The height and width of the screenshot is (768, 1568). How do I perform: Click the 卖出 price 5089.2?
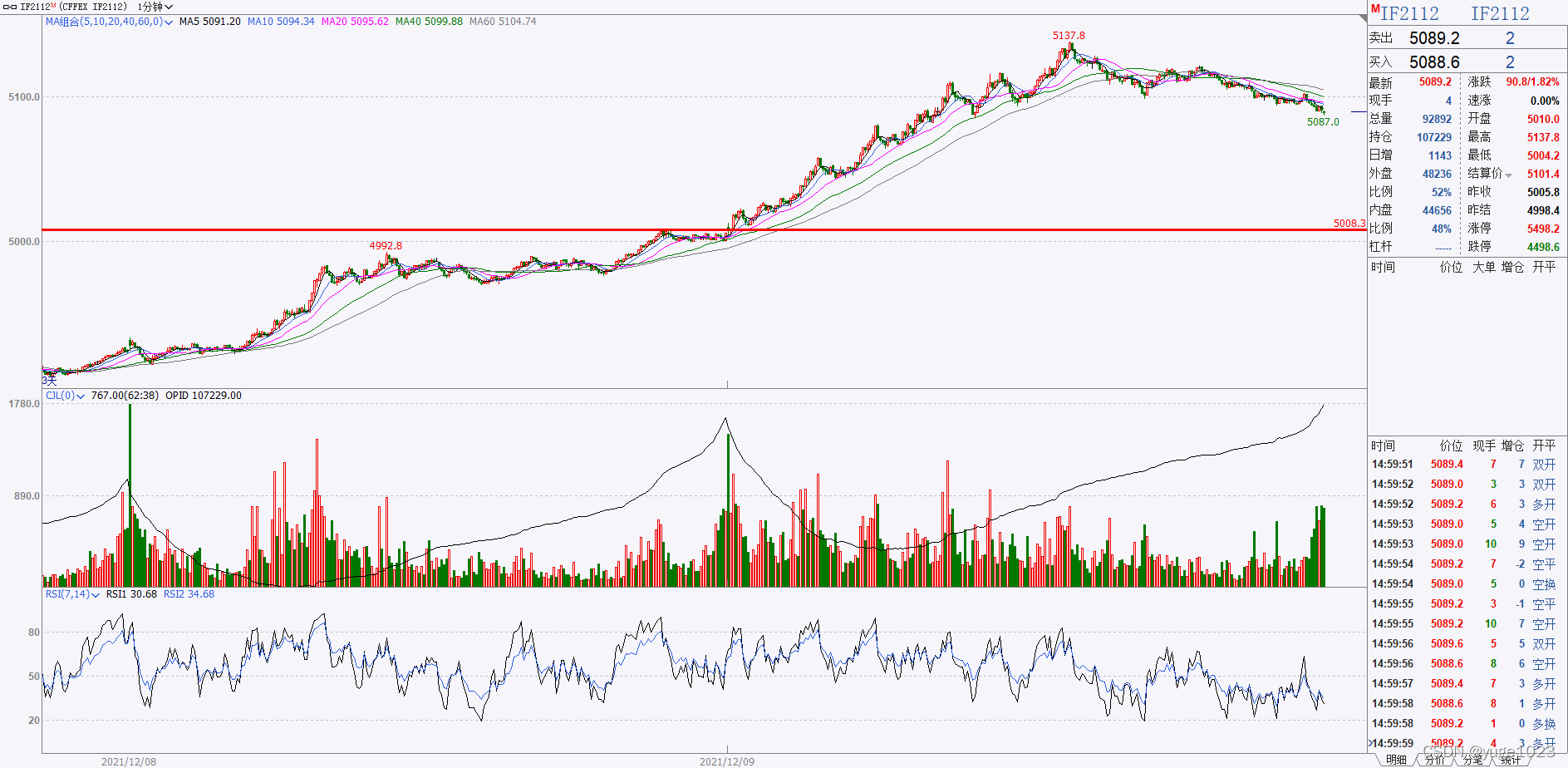point(1434,38)
